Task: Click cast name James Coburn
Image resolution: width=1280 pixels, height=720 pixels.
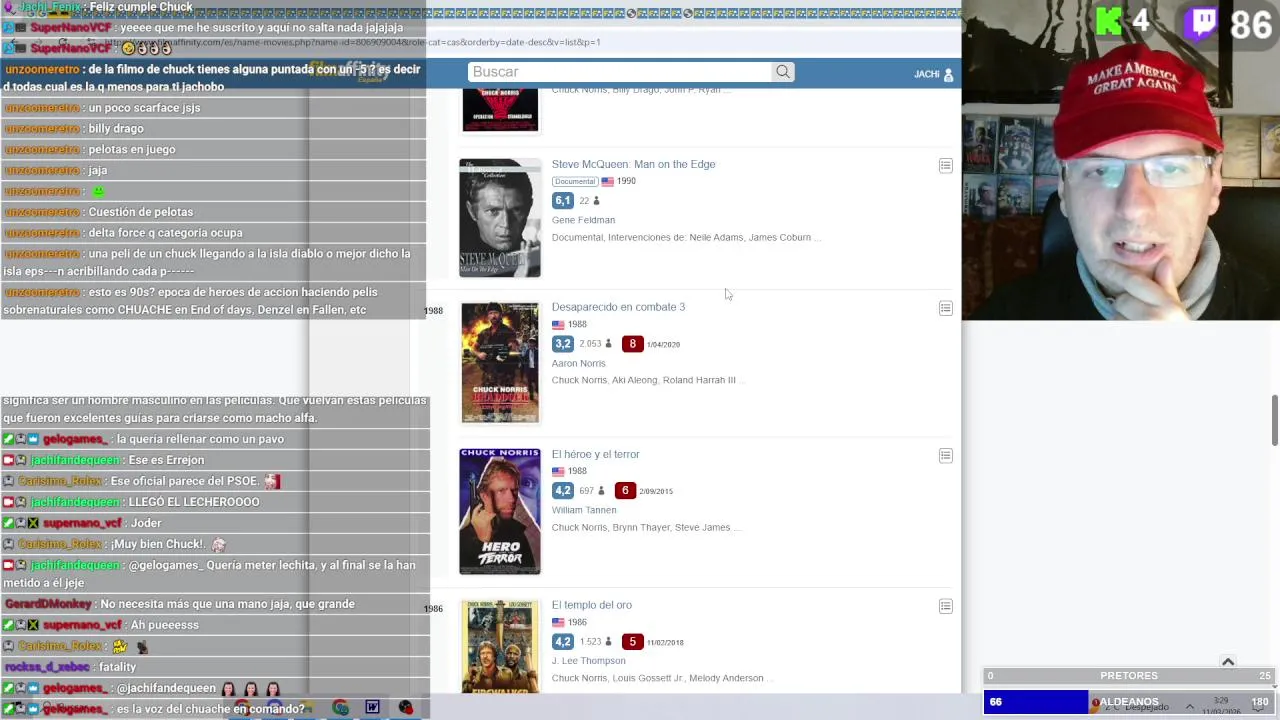Action: 779,238
